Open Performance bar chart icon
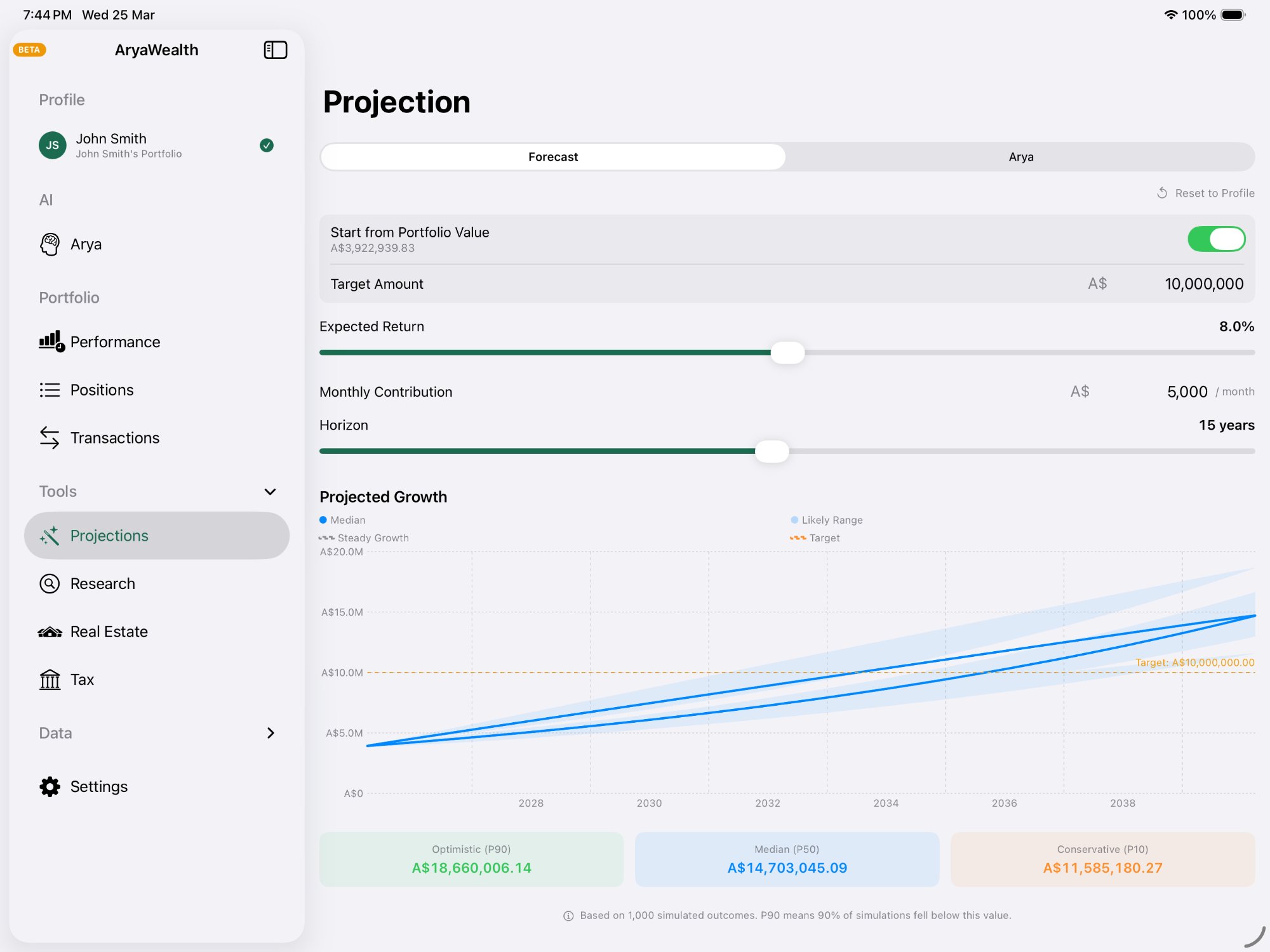 point(51,341)
